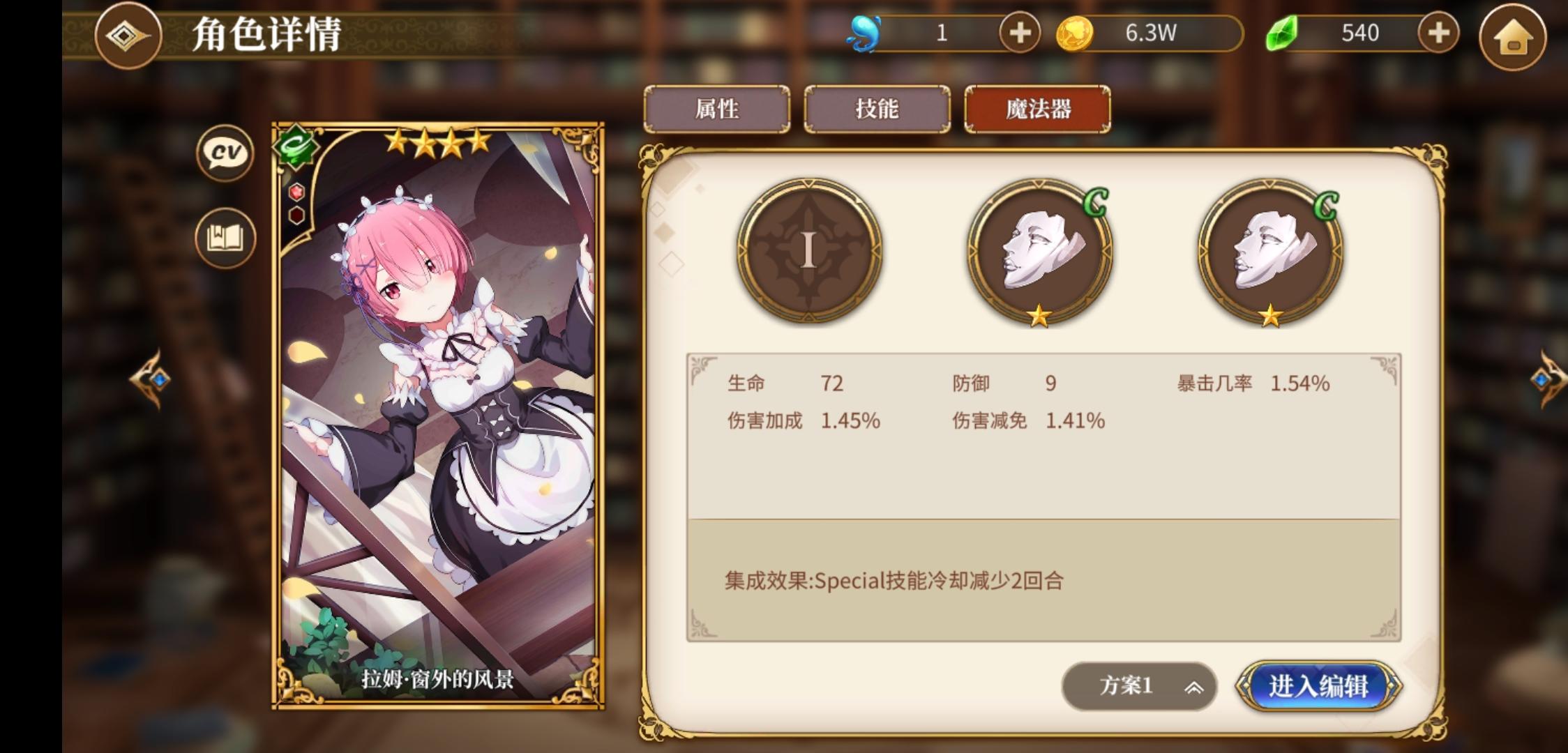Viewport: 1568px width, 753px height.
Task: Open the home screen icon
Action: coord(1512,36)
